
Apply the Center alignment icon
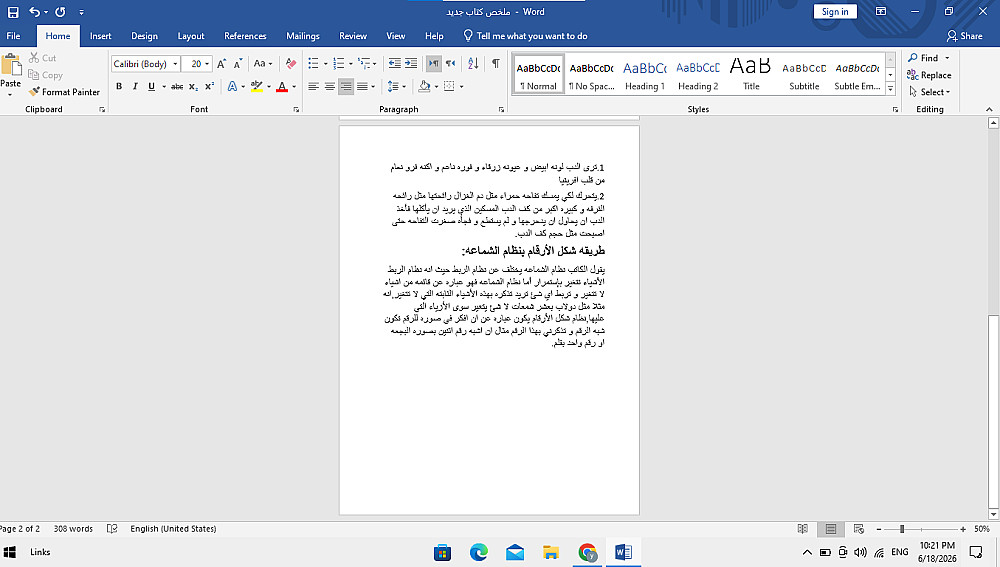click(330, 86)
